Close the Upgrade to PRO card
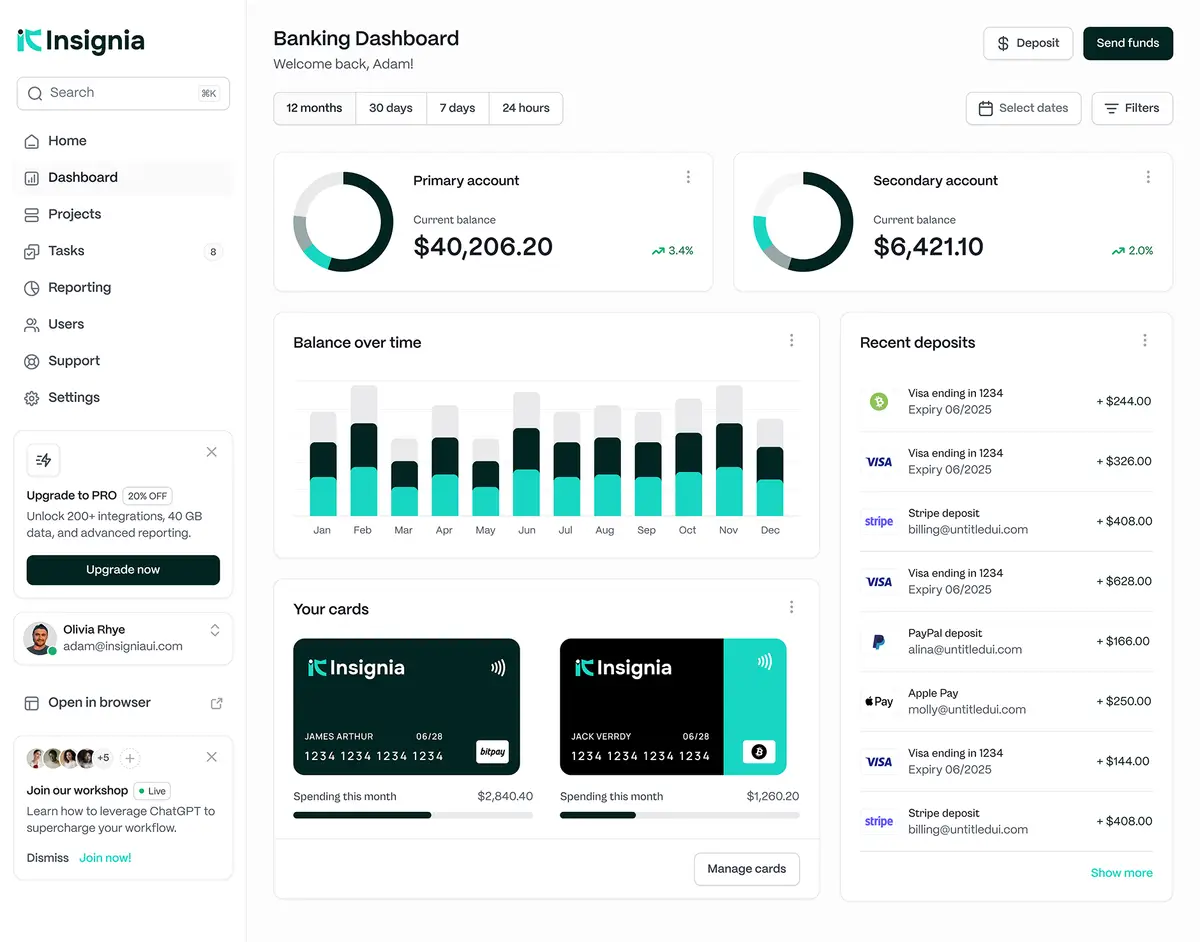This screenshot has width=1200, height=942. click(211, 452)
